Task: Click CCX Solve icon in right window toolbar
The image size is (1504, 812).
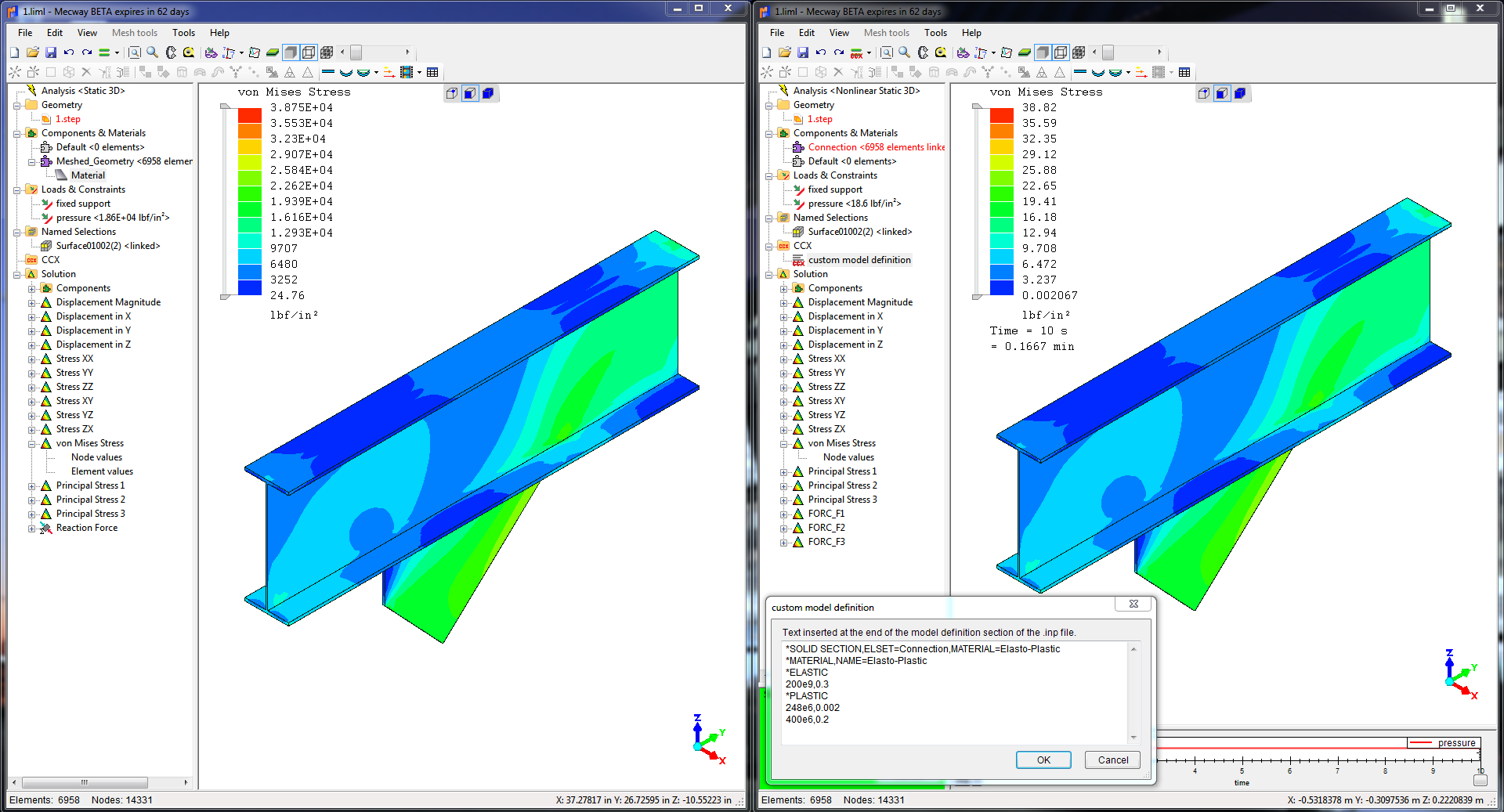Action: [857, 52]
